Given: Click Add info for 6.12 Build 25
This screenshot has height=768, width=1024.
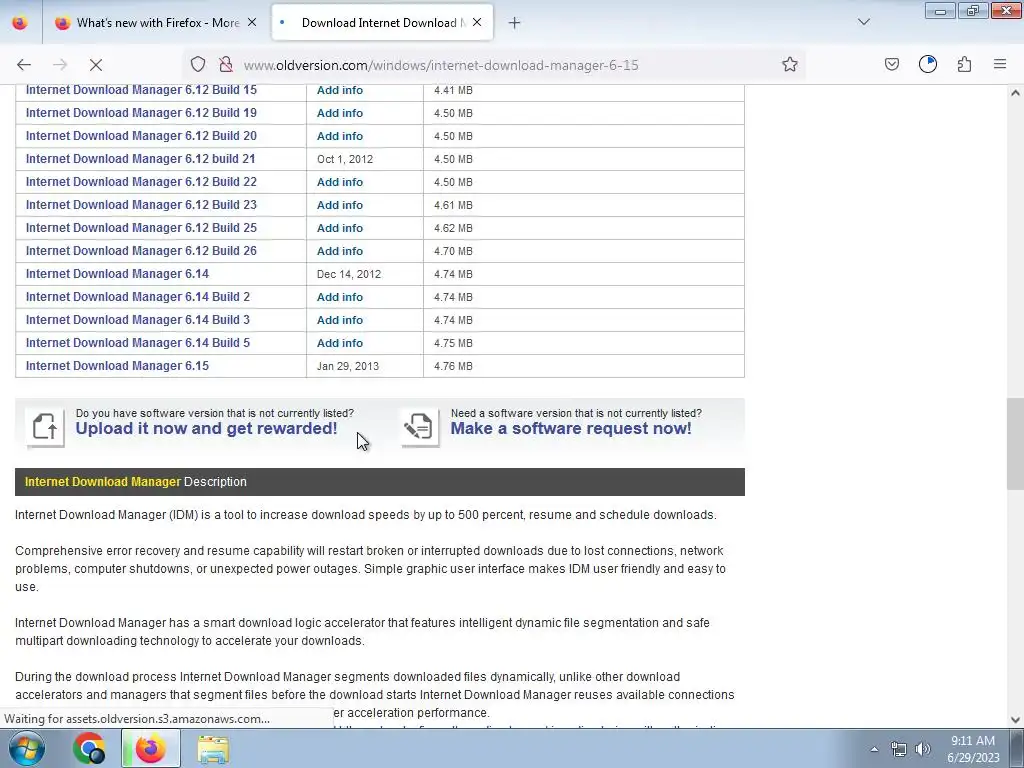Looking at the screenshot, I should pos(340,228).
